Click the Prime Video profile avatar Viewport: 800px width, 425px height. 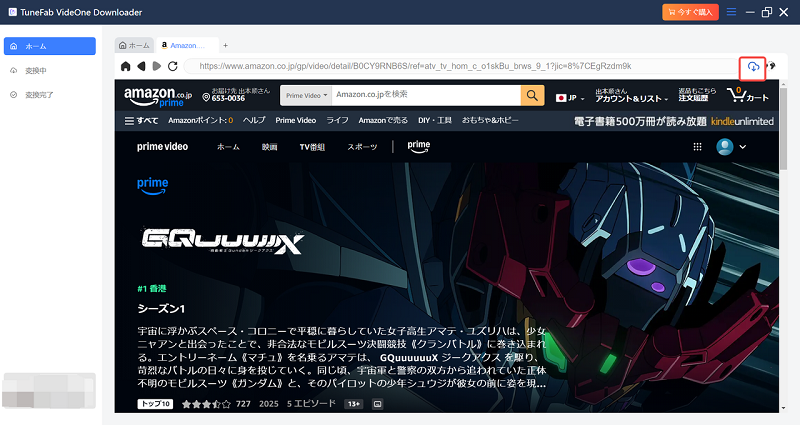pos(724,147)
